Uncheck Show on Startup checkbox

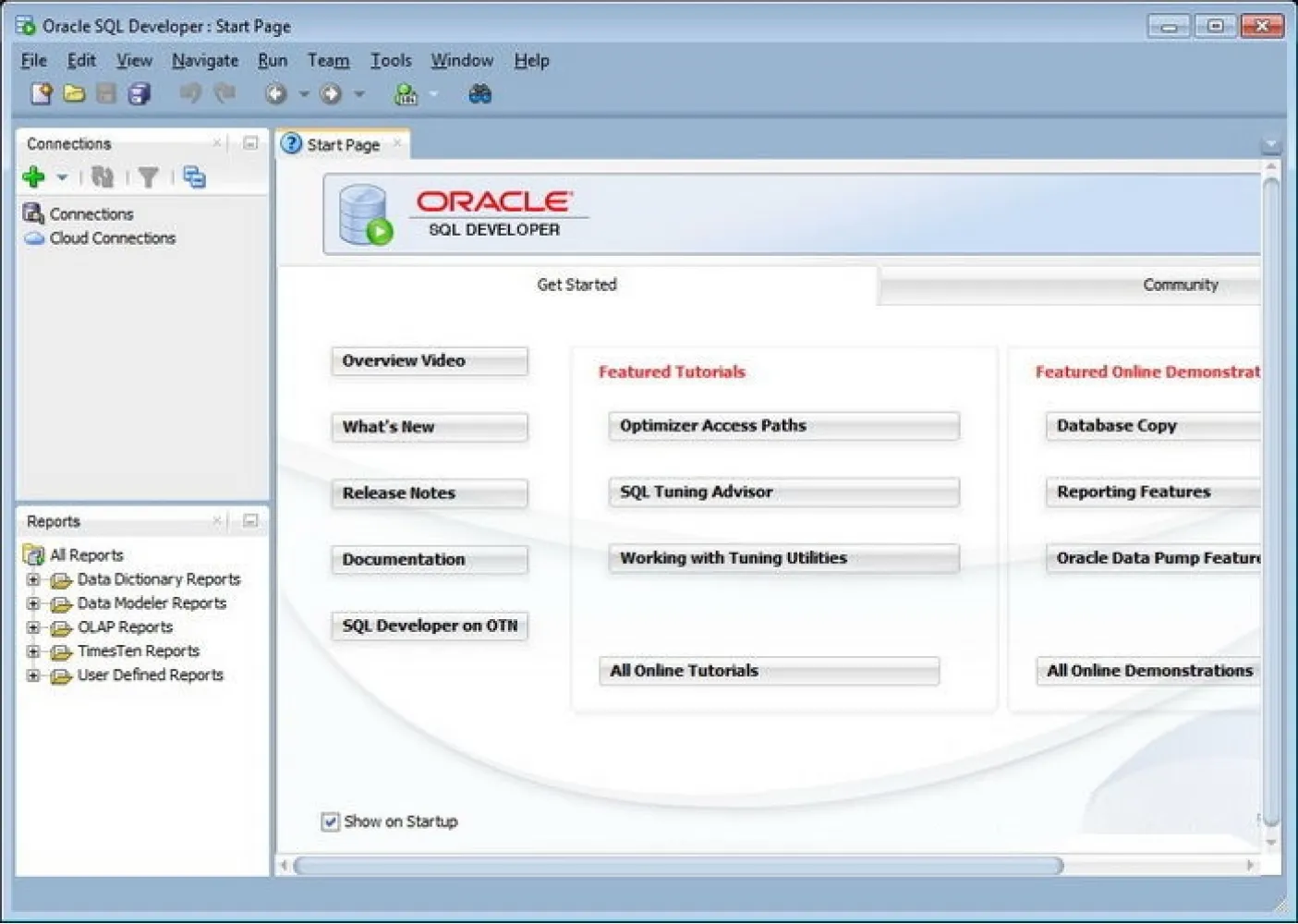pyautogui.click(x=330, y=821)
